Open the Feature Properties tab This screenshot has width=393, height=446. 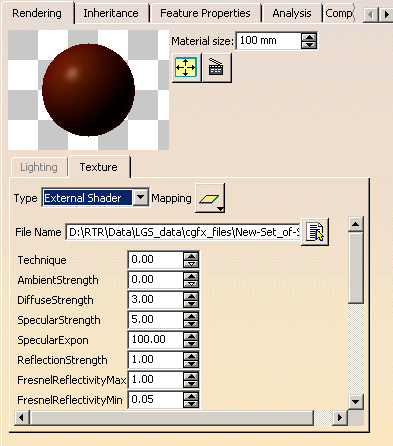[x=205, y=13]
